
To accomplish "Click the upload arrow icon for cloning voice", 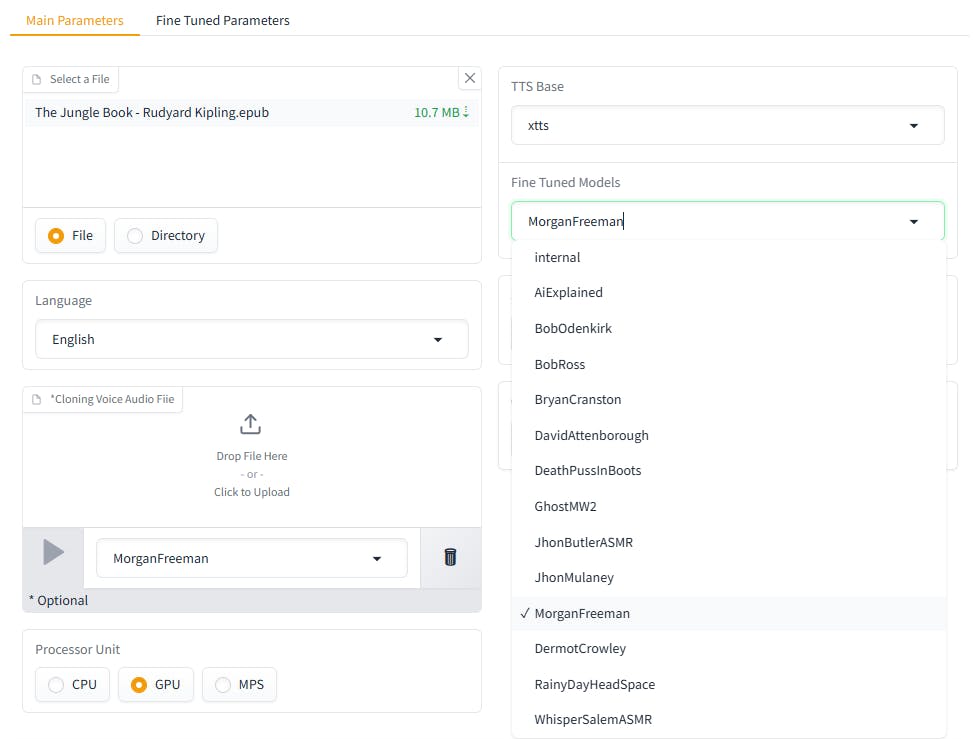I will [250, 424].
